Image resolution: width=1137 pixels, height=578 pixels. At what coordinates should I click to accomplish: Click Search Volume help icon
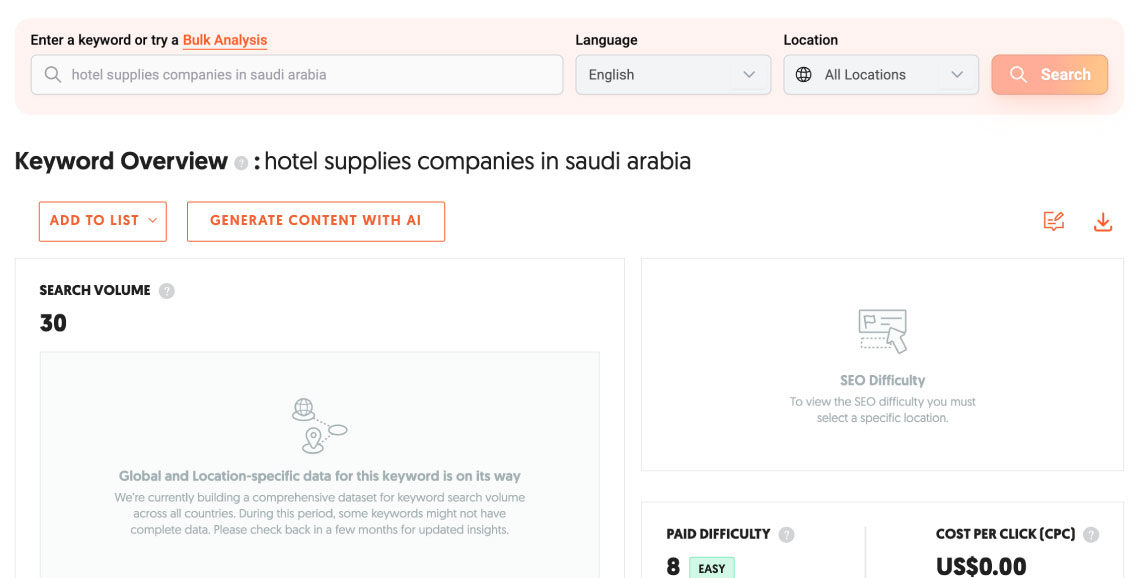pyautogui.click(x=167, y=291)
